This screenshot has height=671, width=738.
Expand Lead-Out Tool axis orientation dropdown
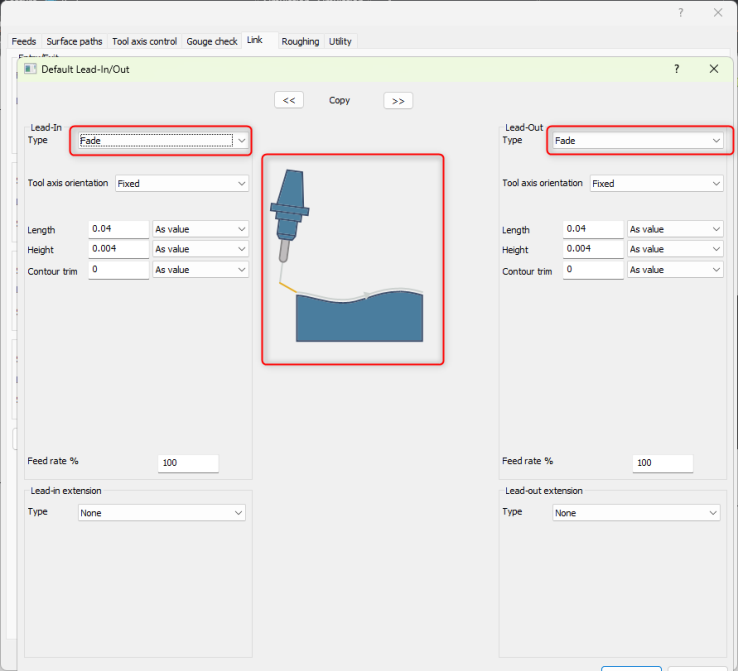656,184
